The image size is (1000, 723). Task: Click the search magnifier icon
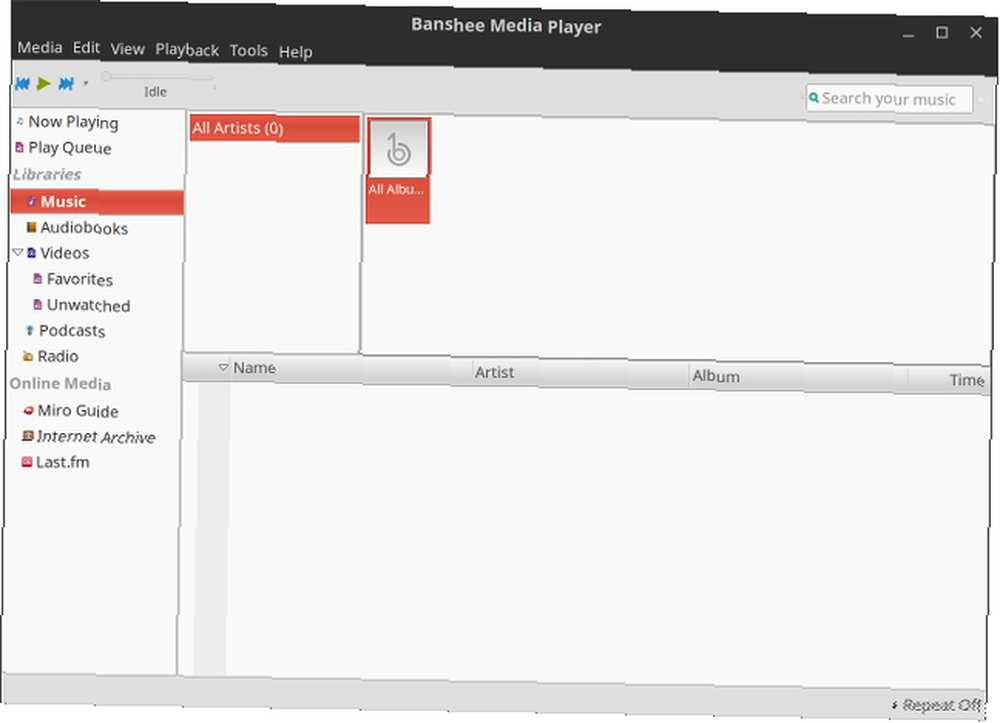pos(814,98)
